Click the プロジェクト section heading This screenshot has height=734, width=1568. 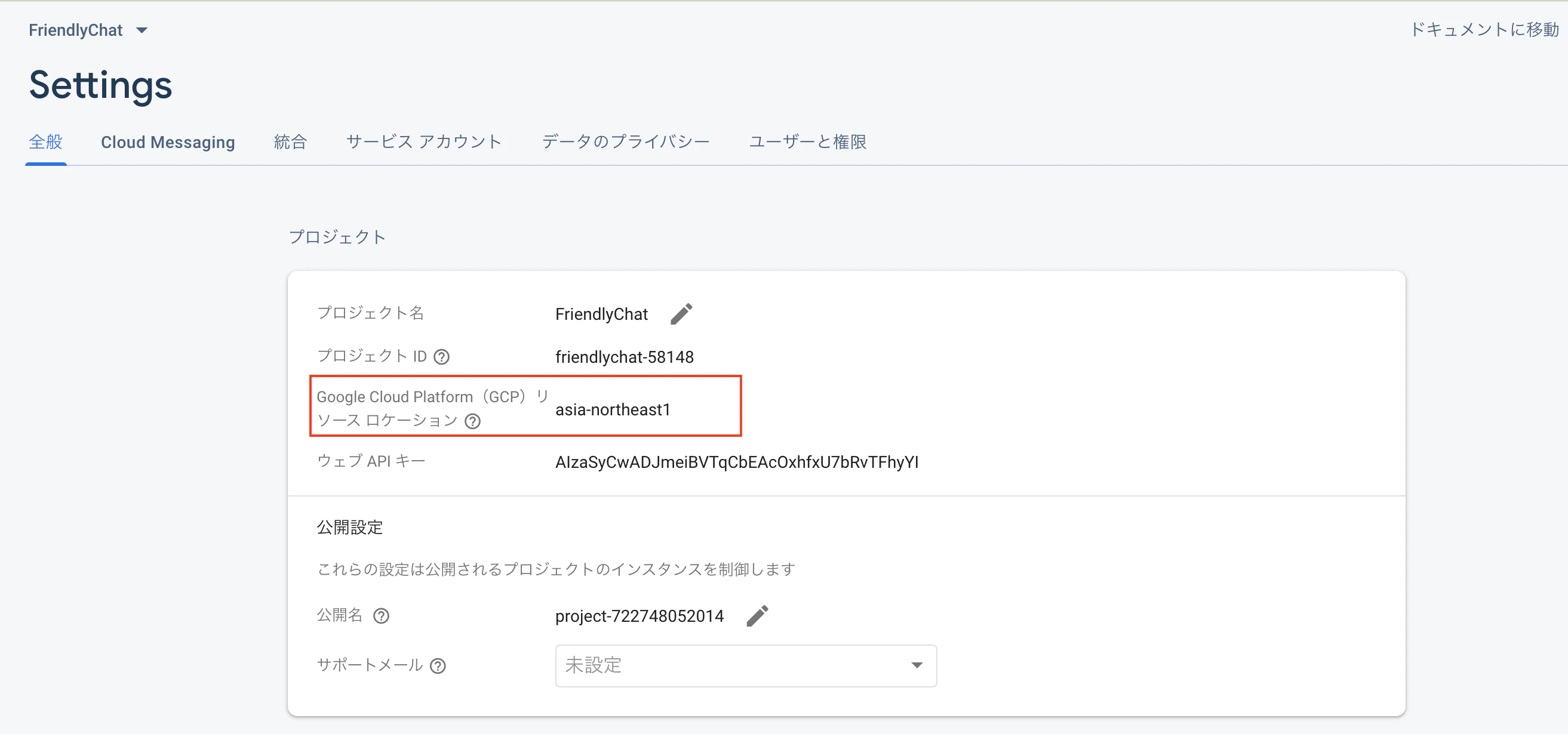[x=337, y=236]
